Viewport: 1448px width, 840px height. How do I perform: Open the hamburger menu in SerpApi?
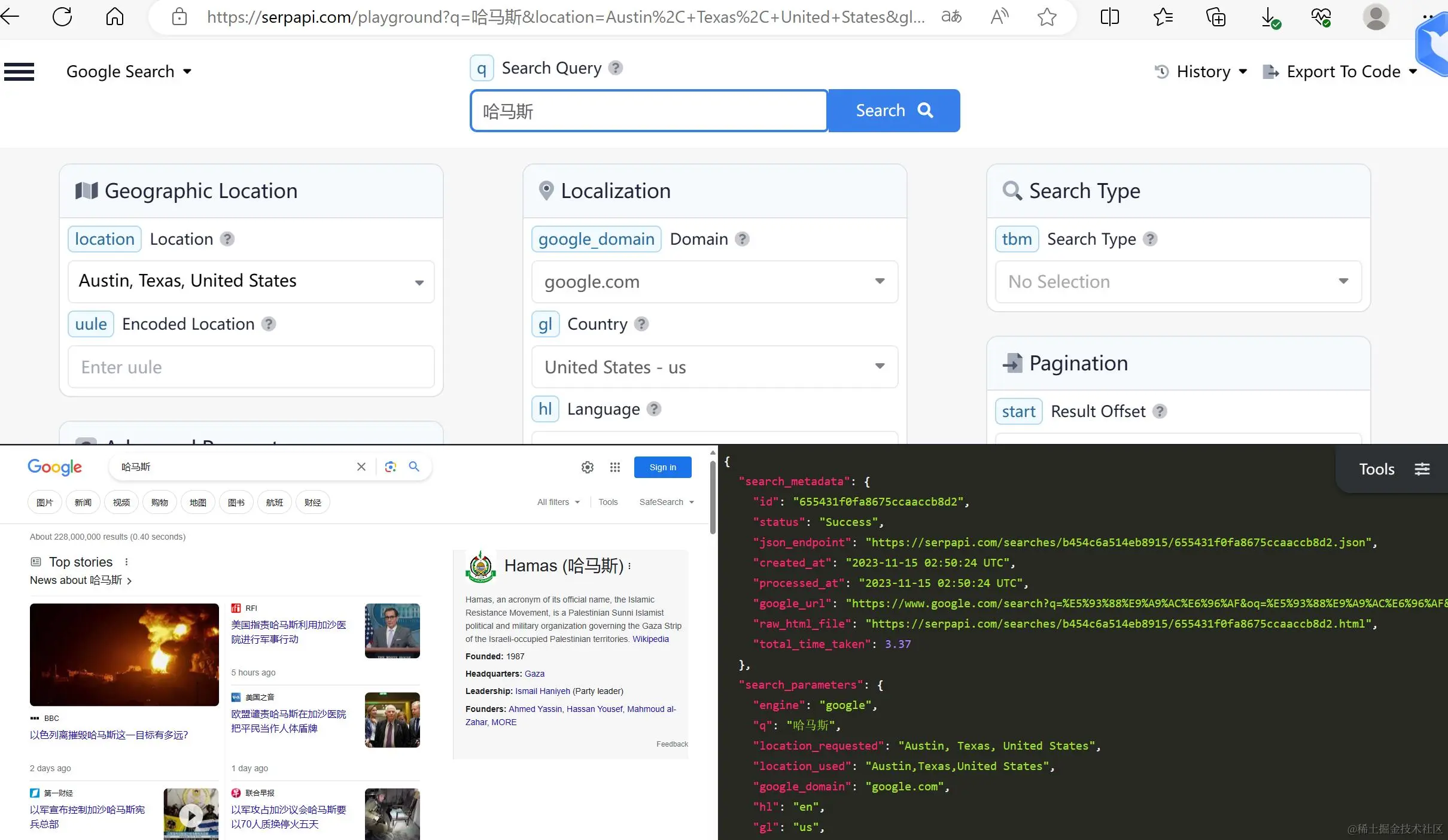19,72
